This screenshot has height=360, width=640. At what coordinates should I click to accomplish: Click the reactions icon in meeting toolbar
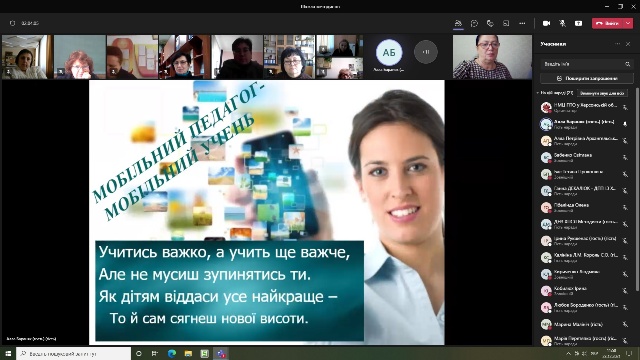(490, 24)
